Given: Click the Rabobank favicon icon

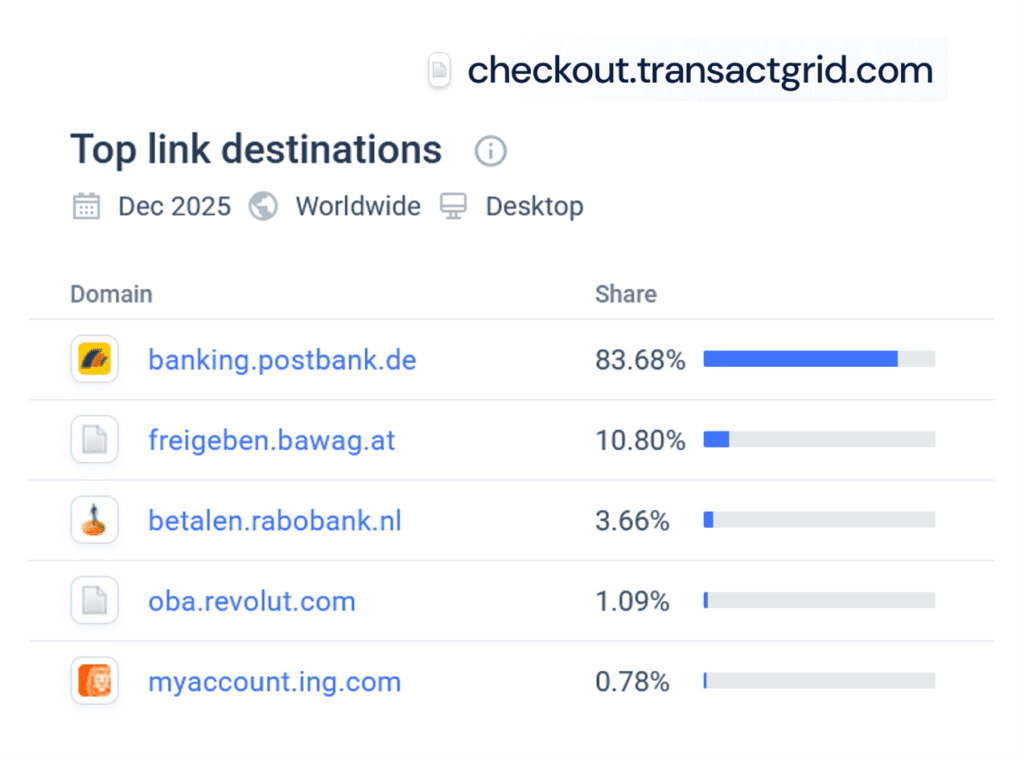Looking at the screenshot, I should [x=94, y=520].
